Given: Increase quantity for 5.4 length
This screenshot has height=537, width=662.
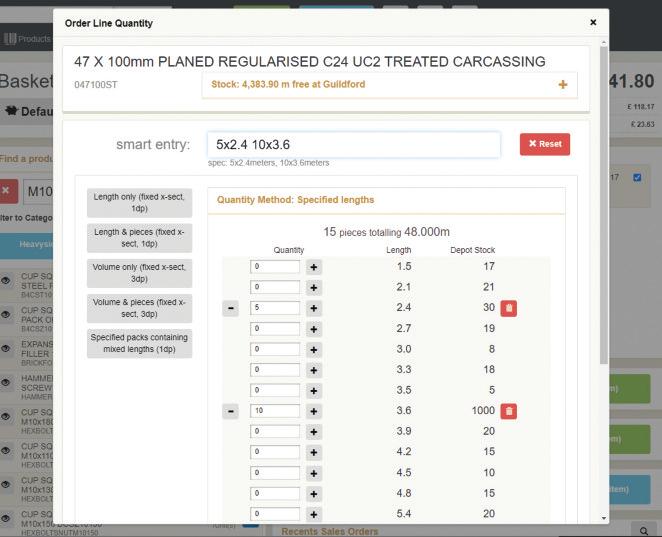Looking at the screenshot, I should [x=314, y=515].
